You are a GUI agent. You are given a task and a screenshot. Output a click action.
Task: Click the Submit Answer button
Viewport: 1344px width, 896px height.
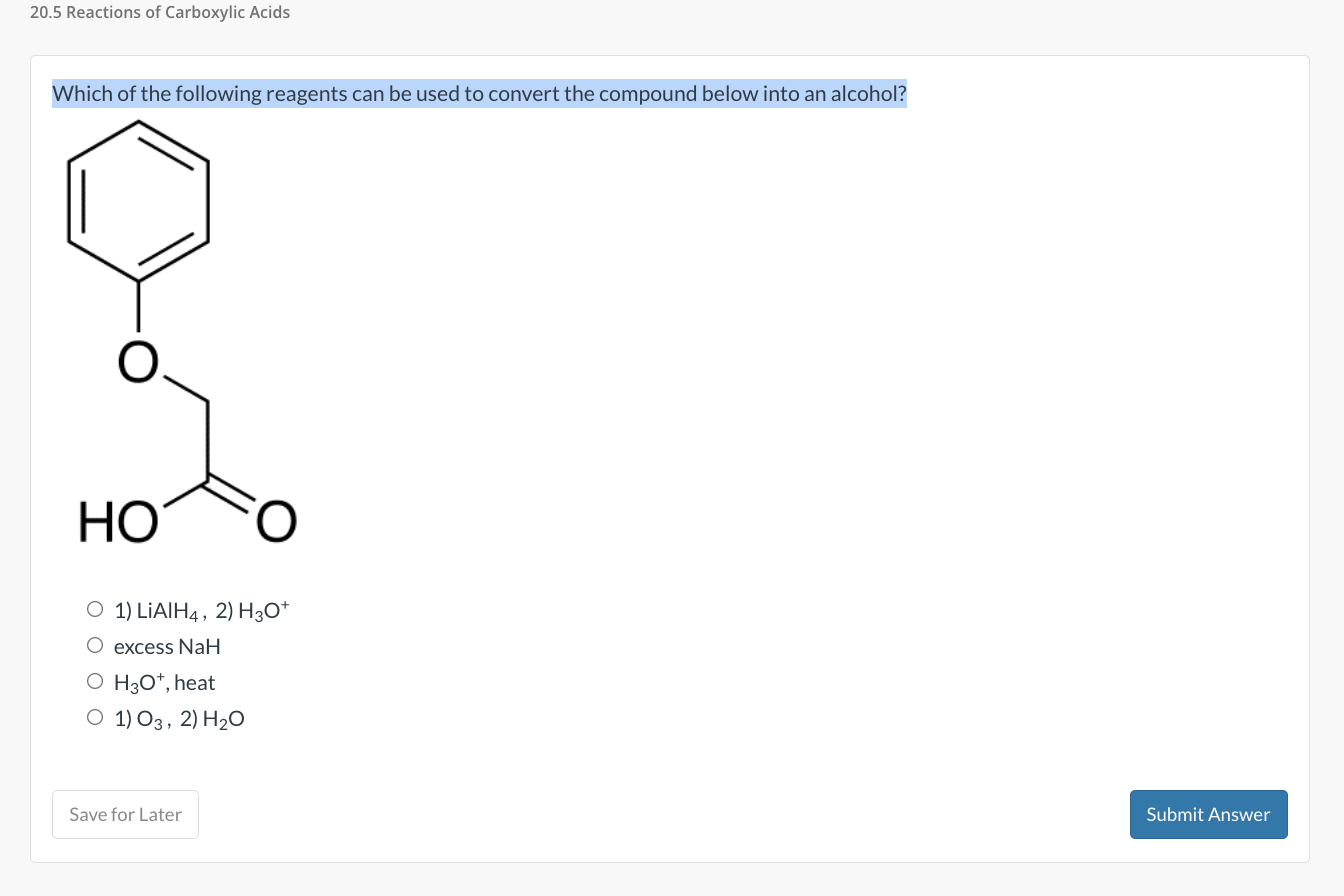1208,814
